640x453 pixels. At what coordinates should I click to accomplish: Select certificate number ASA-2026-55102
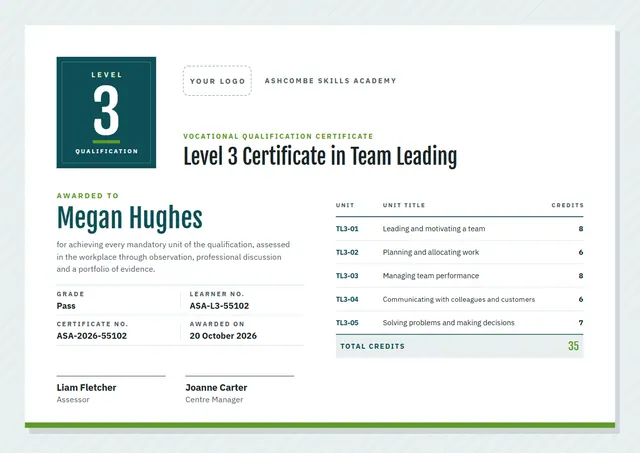(91, 336)
